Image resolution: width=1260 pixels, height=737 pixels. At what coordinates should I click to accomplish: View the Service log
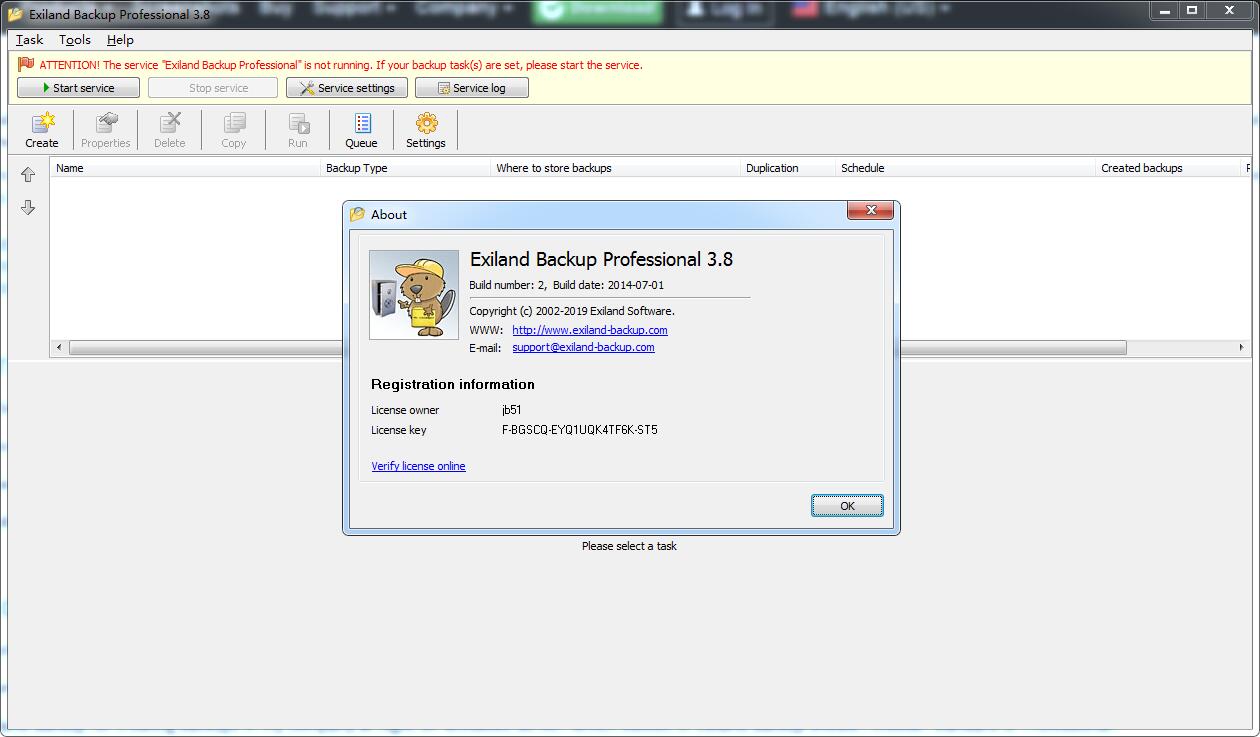pyautogui.click(x=471, y=87)
